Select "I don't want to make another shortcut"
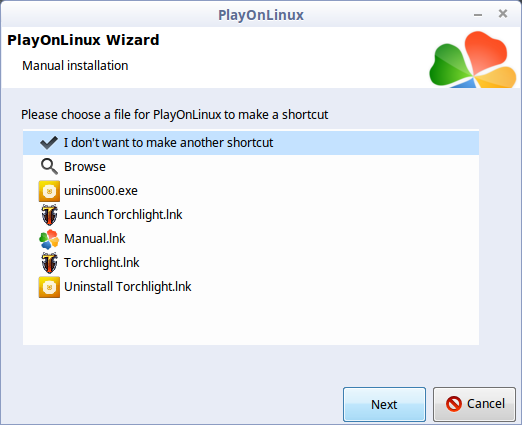522x425 pixels. pyautogui.click(x=251, y=143)
